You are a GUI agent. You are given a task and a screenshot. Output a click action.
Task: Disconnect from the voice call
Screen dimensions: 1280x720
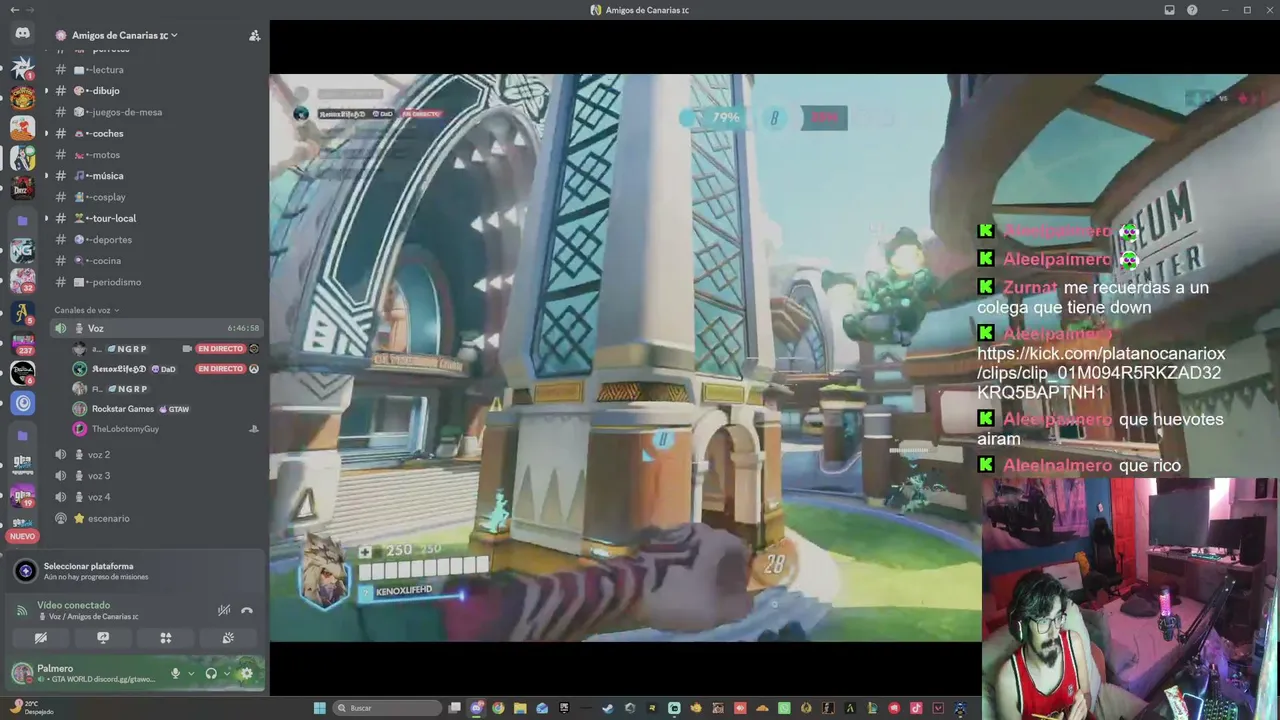247,610
